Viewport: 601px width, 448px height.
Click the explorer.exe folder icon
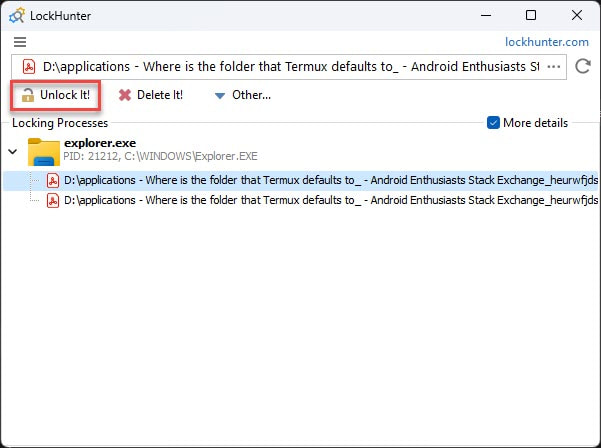[44, 151]
